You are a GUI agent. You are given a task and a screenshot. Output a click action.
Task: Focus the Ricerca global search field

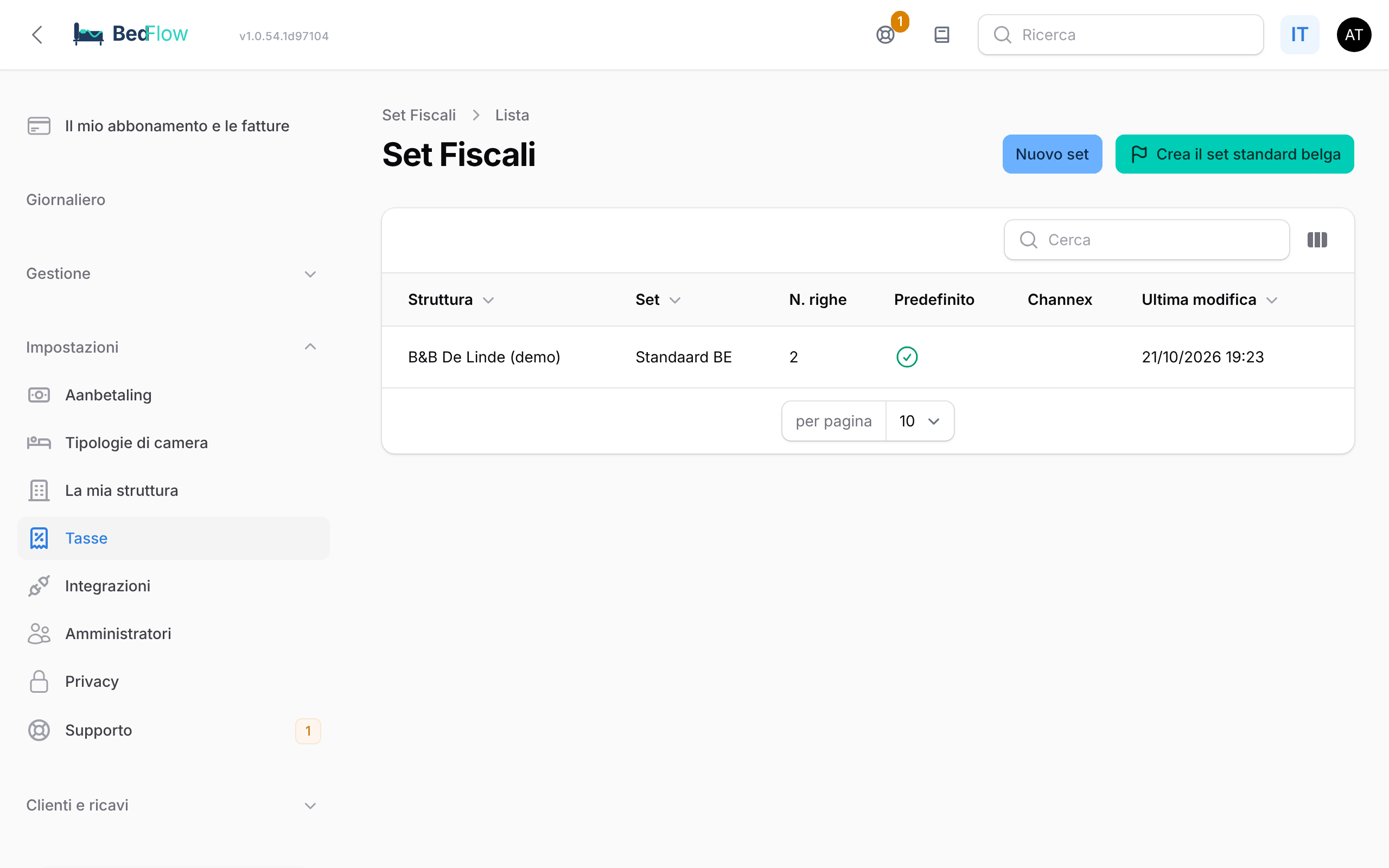(1120, 35)
